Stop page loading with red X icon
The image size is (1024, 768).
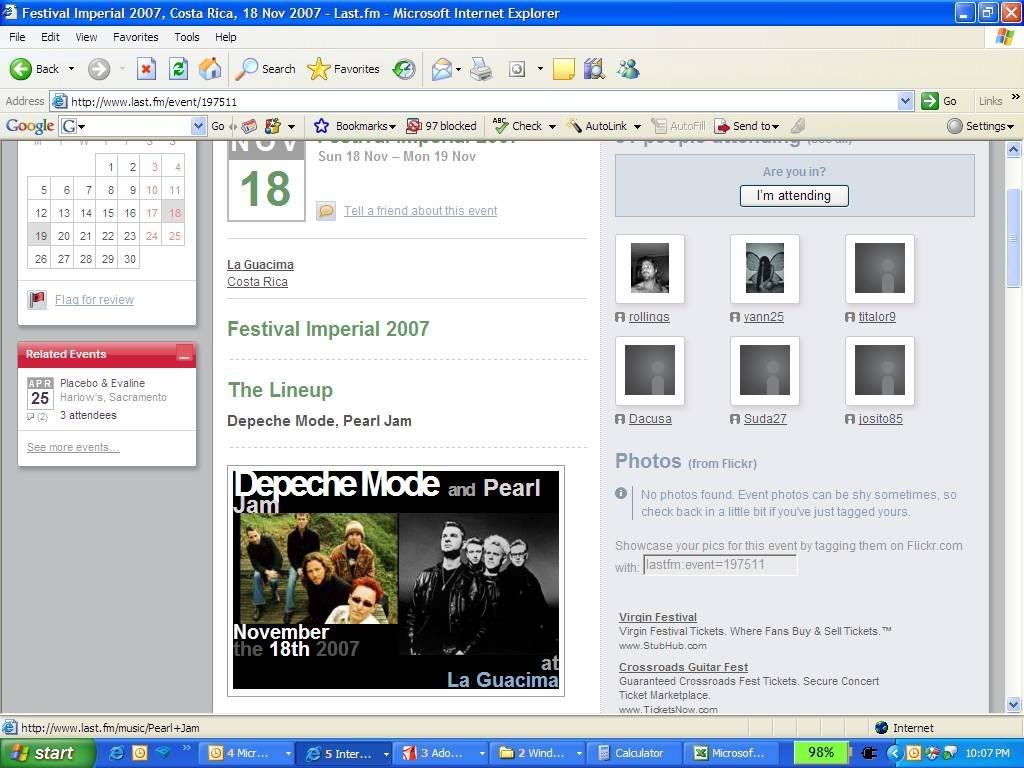(x=146, y=69)
